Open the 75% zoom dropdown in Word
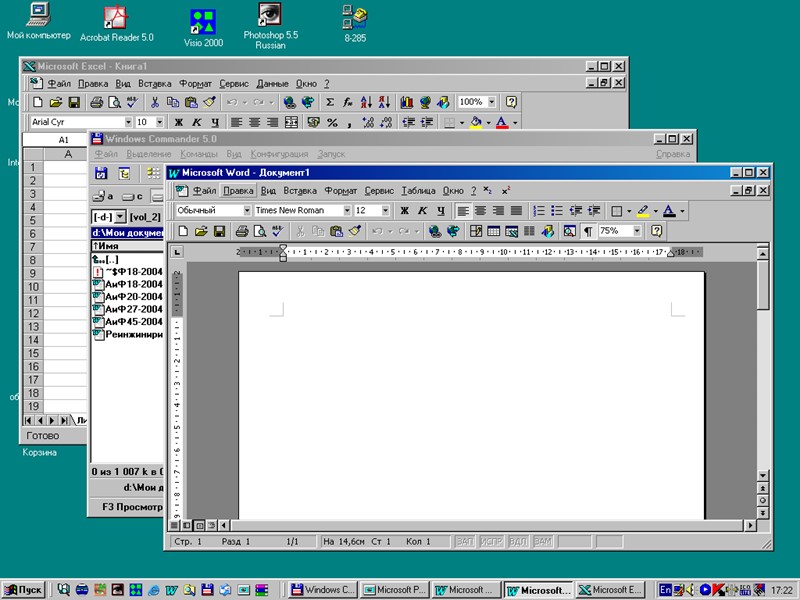 pyautogui.click(x=637, y=232)
